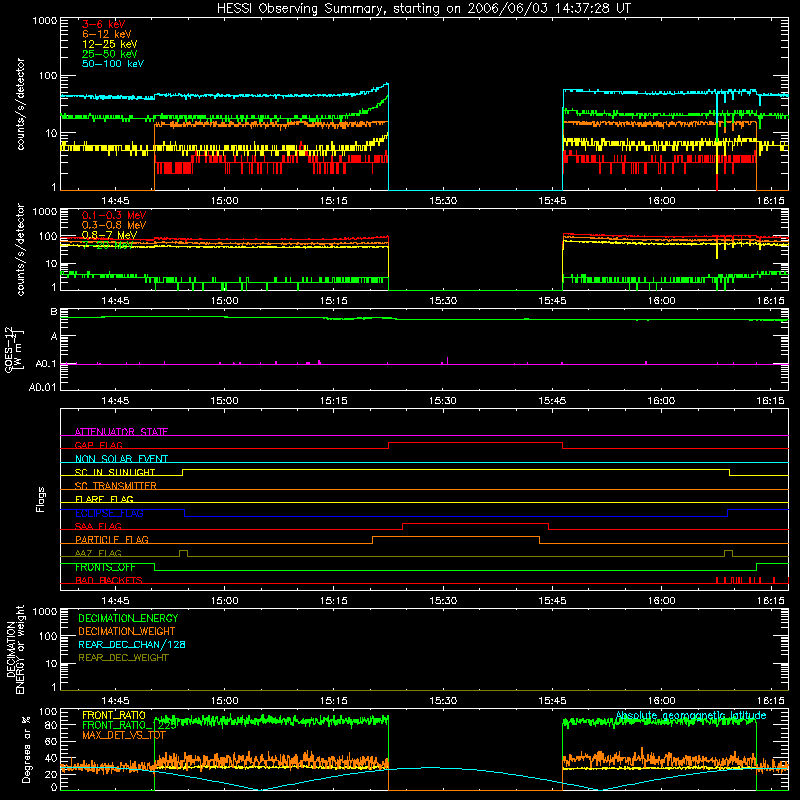Select the green FRONT_RATIO_1225 legend label
The width and height of the screenshot is (800, 800).
click(129, 725)
